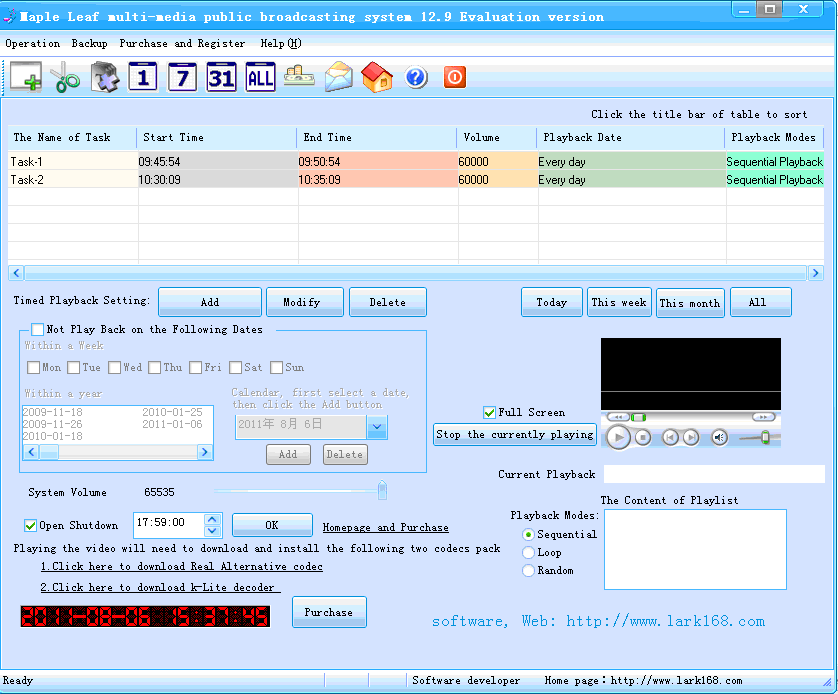Image resolution: width=838 pixels, height=694 pixels.
Task: Click the red power exit icon
Action: point(455,77)
